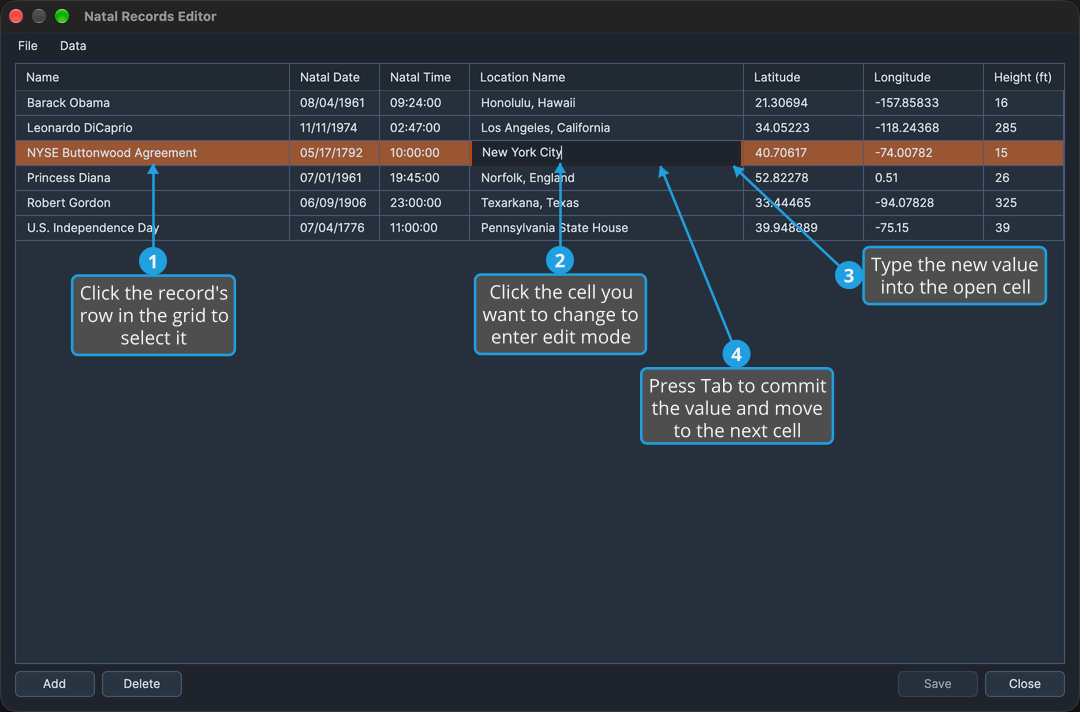
Task: Click the Los Angeles, California location cell
Action: coord(606,128)
